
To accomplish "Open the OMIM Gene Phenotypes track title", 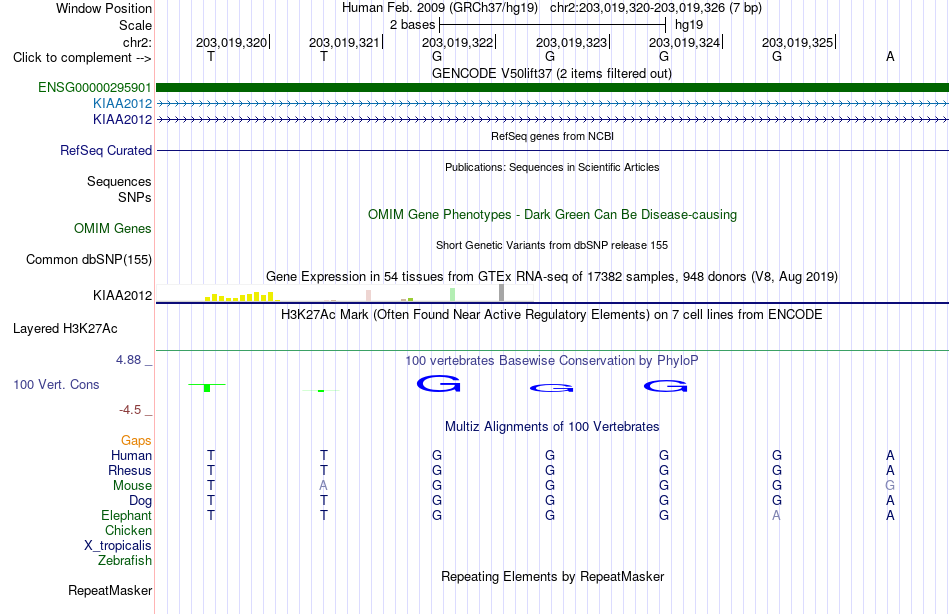I will (552, 215).
